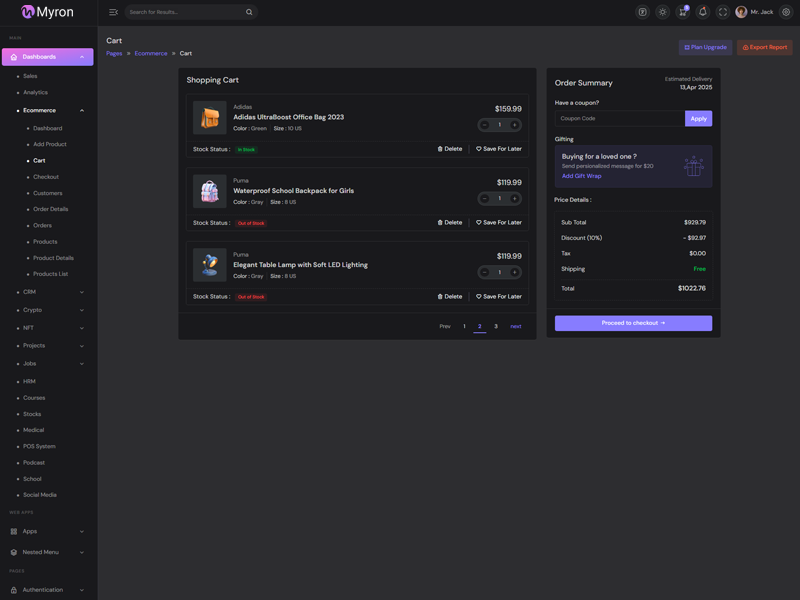Click the search magnifier icon
This screenshot has height=600, width=800.
tap(249, 12)
